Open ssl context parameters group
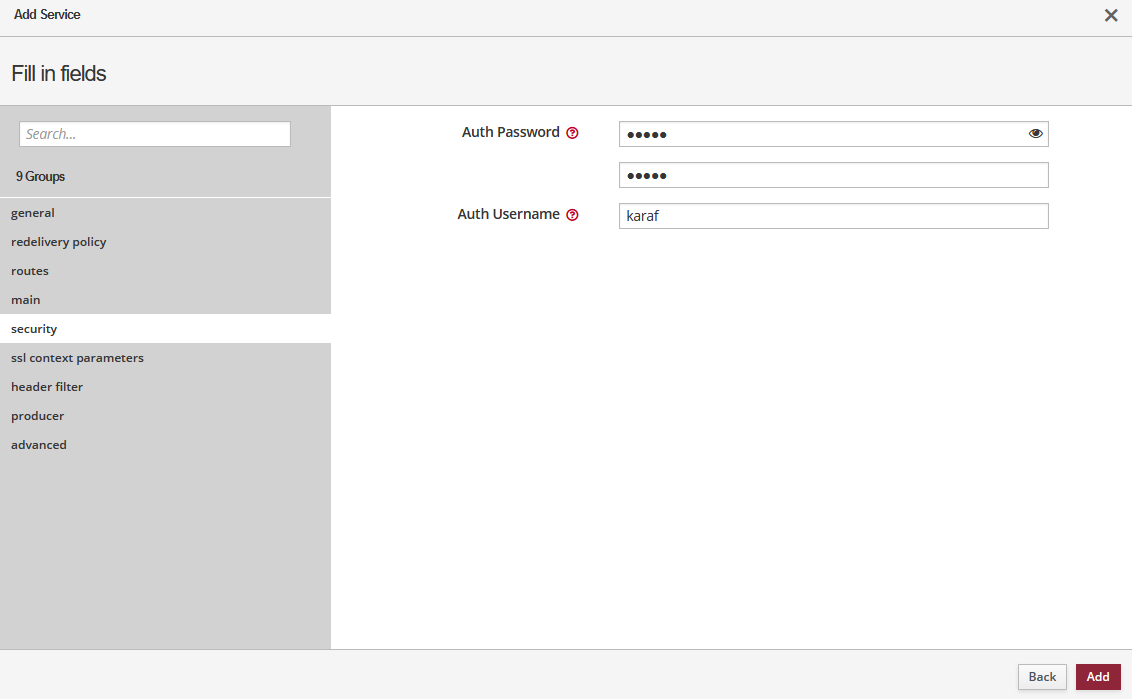The width and height of the screenshot is (1132, 699). 77,358
